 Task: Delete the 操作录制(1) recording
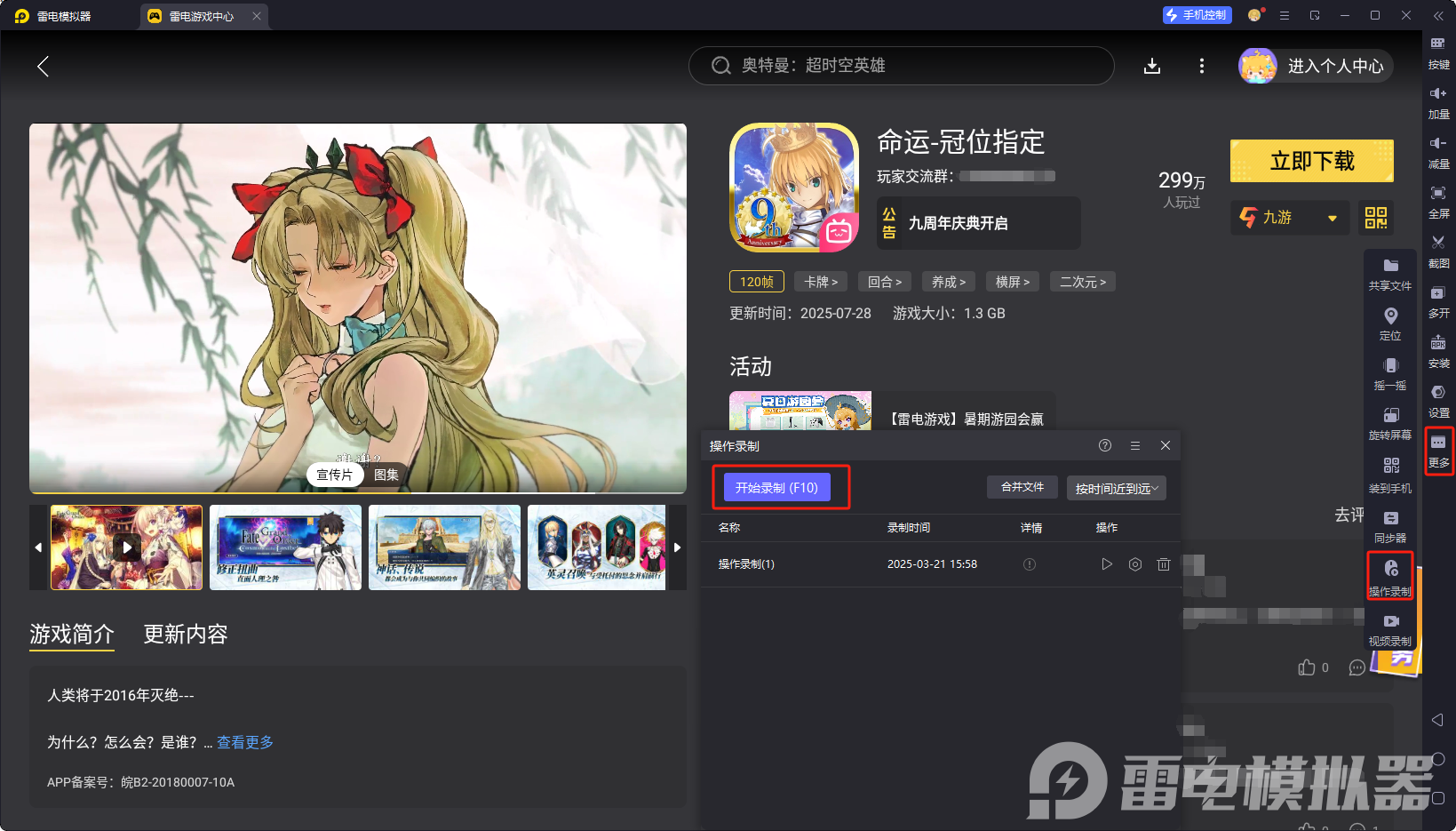1164,564
